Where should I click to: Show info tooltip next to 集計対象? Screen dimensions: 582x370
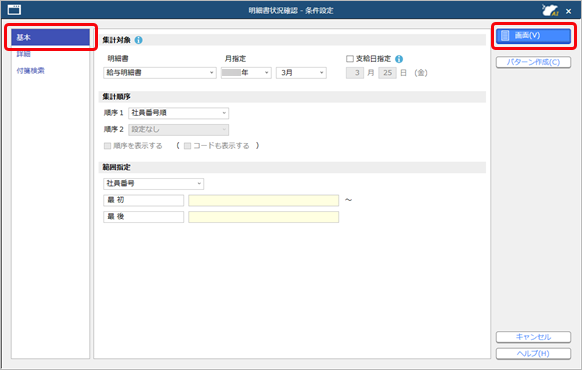[138, 40]
